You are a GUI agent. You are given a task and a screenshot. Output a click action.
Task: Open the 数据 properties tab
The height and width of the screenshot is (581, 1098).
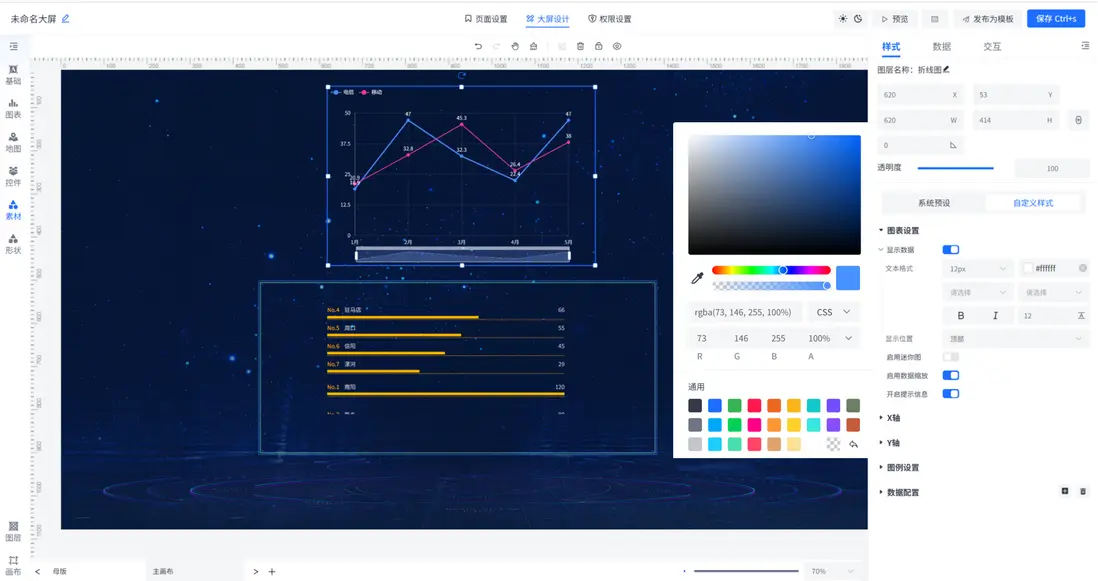[x=942, y=46]
